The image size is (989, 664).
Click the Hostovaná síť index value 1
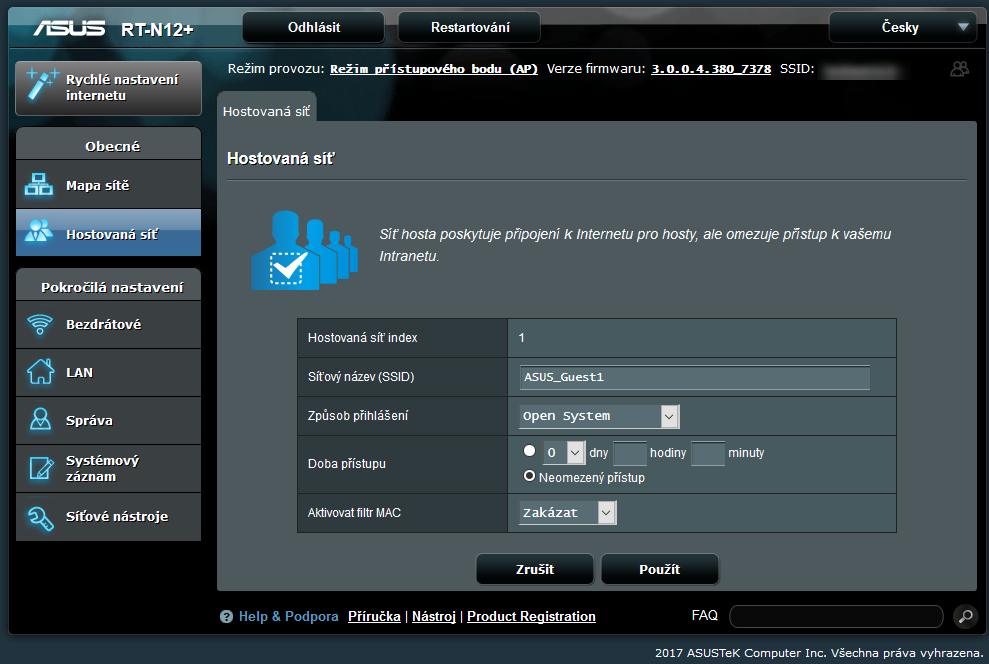pyautogui.click(x=522, y=338)
